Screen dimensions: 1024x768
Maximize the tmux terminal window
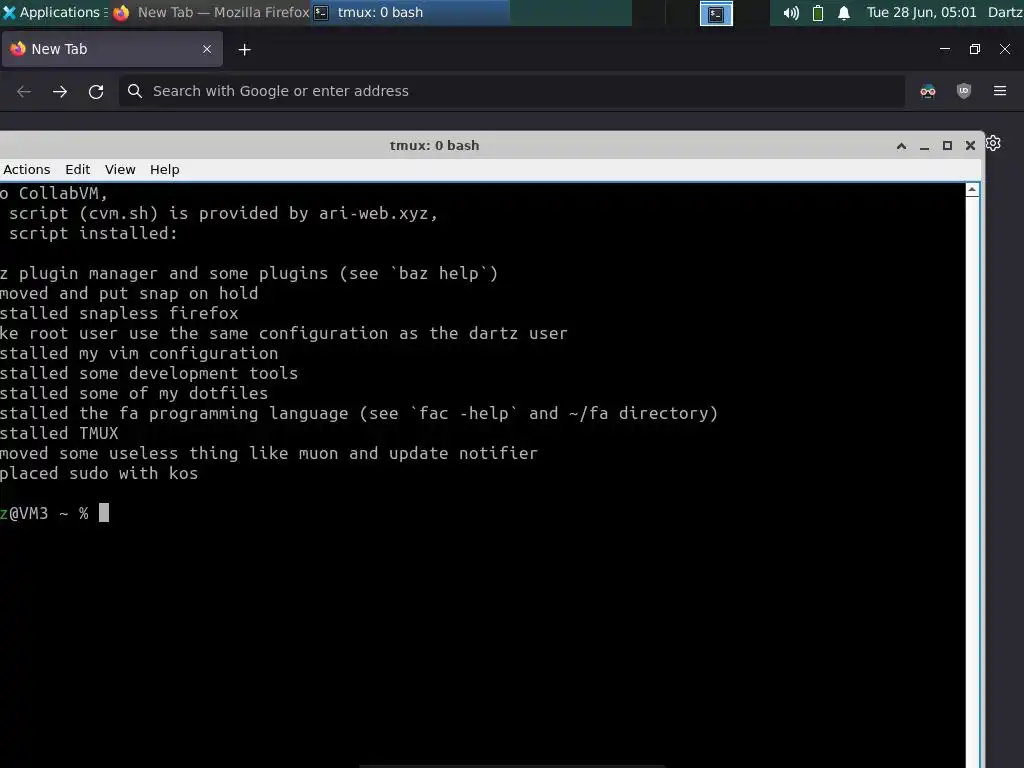947,146
